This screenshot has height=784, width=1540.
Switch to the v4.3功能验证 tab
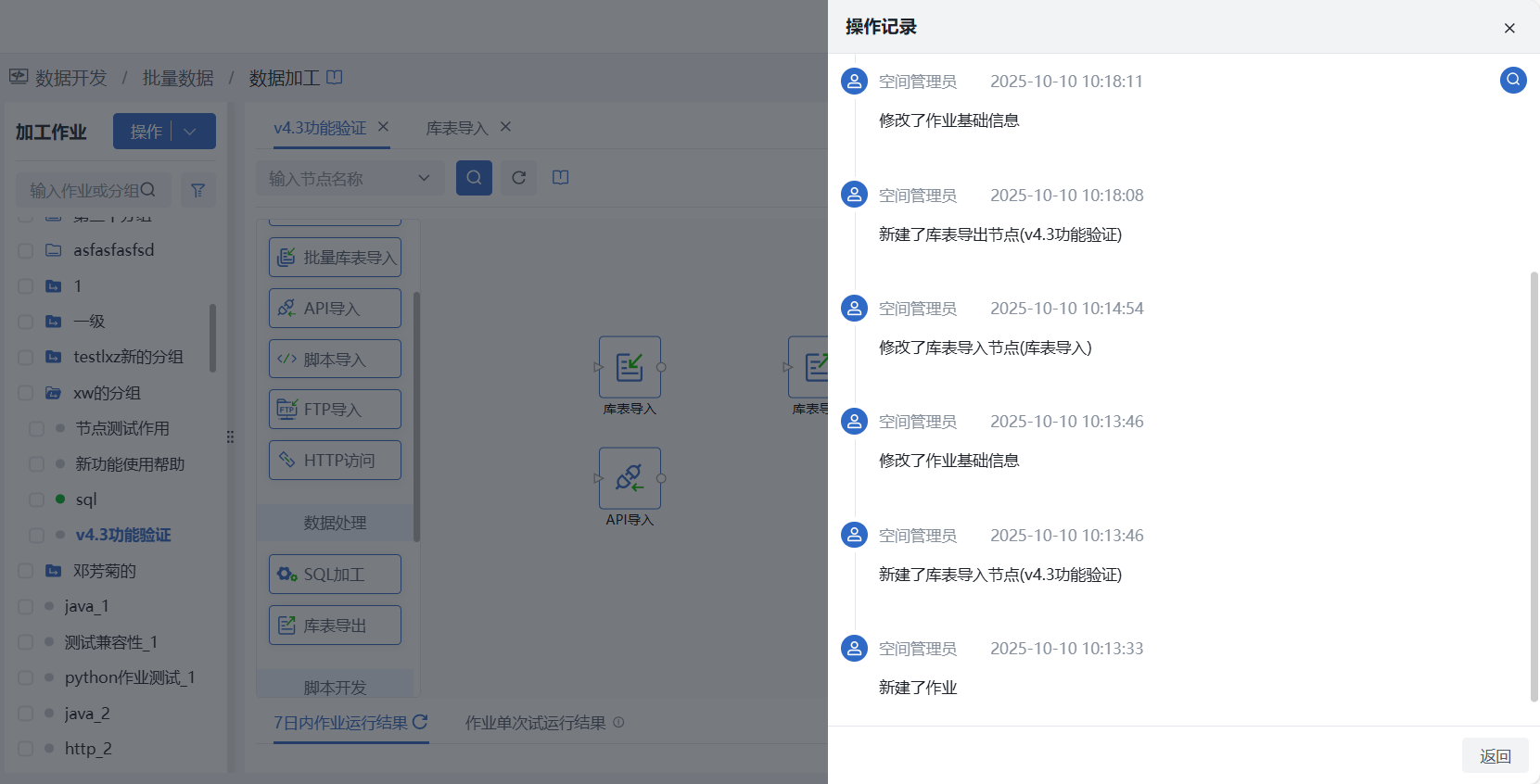point(320,128)
